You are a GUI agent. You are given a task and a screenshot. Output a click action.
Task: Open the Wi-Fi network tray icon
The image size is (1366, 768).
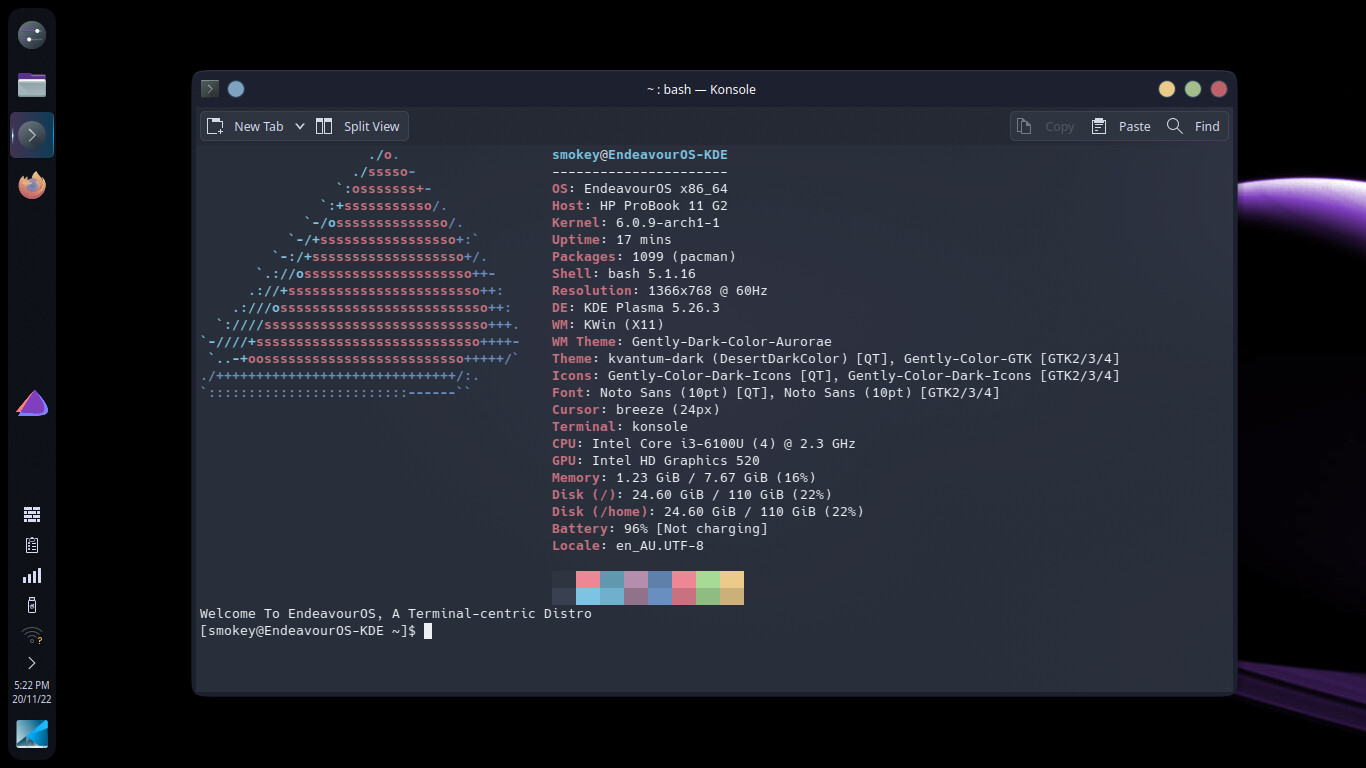[x=32, y=635]
